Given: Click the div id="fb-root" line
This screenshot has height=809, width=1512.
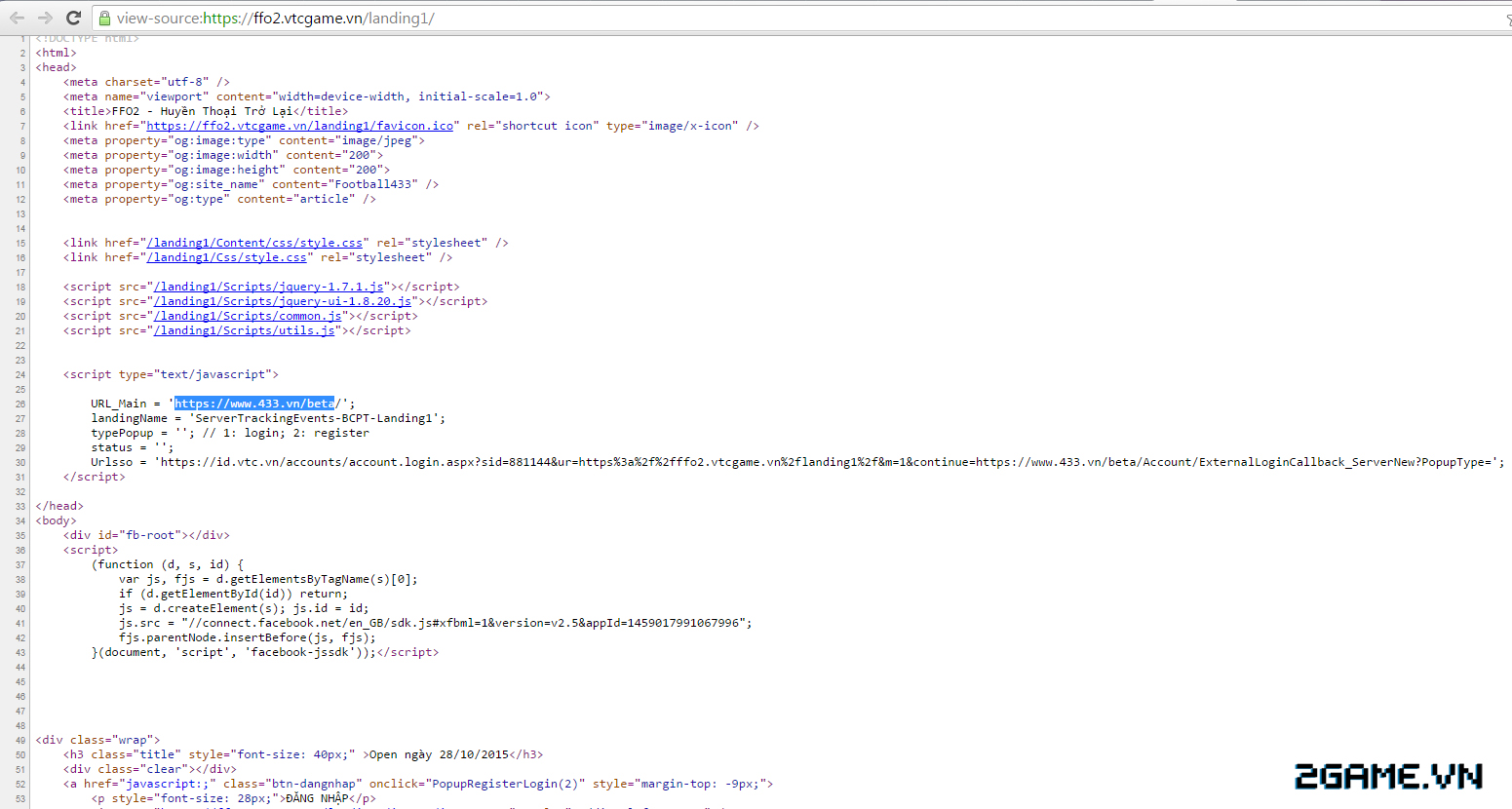Looking at the screenshot, I should click(x=146, y=535).
